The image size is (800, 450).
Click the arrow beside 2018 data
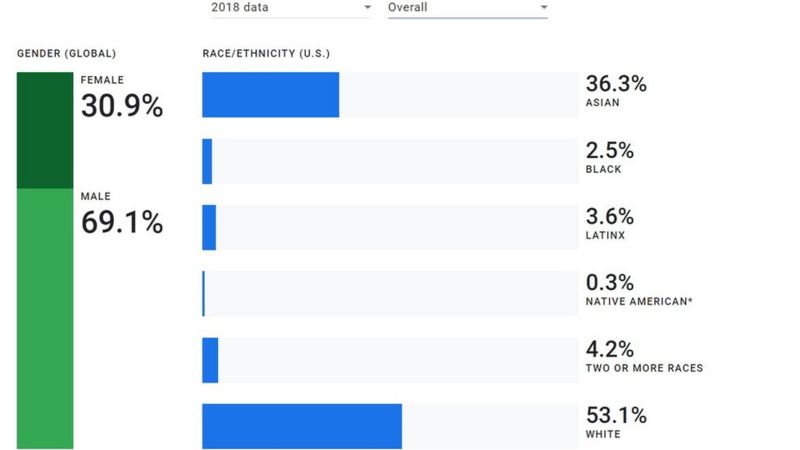tap(367, 8)
